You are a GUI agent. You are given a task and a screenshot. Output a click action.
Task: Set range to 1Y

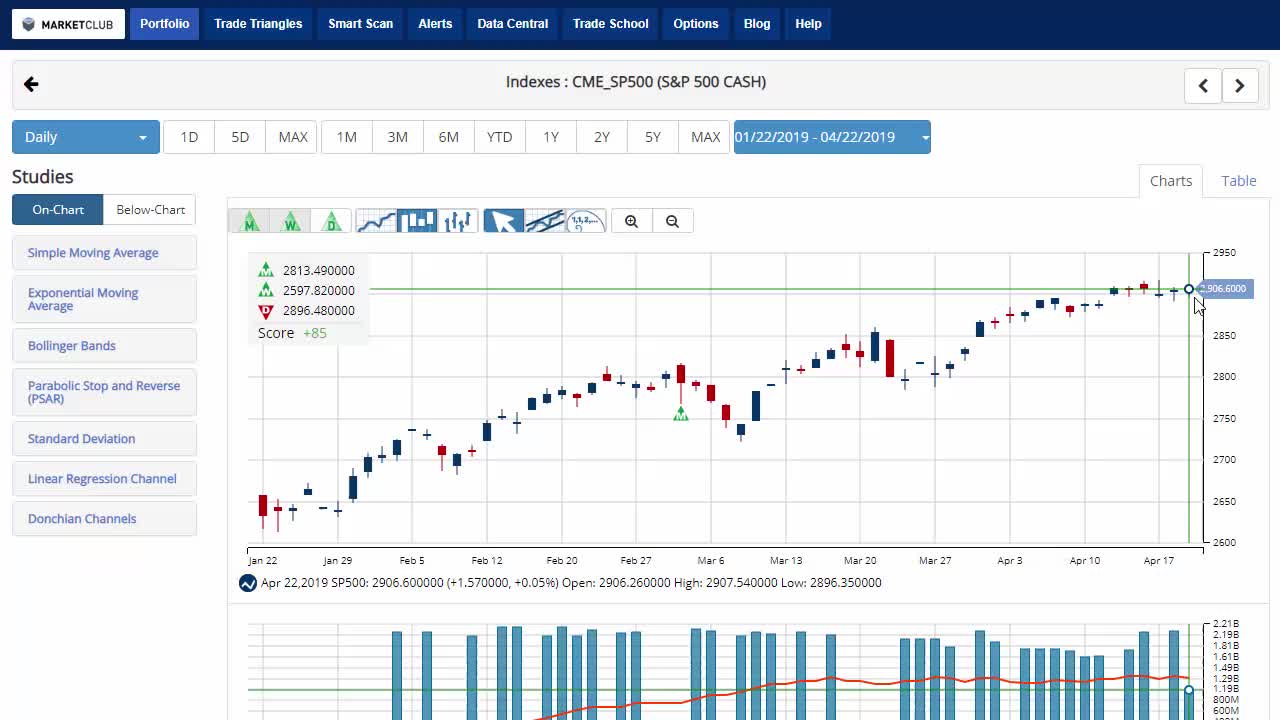(551, 137)
